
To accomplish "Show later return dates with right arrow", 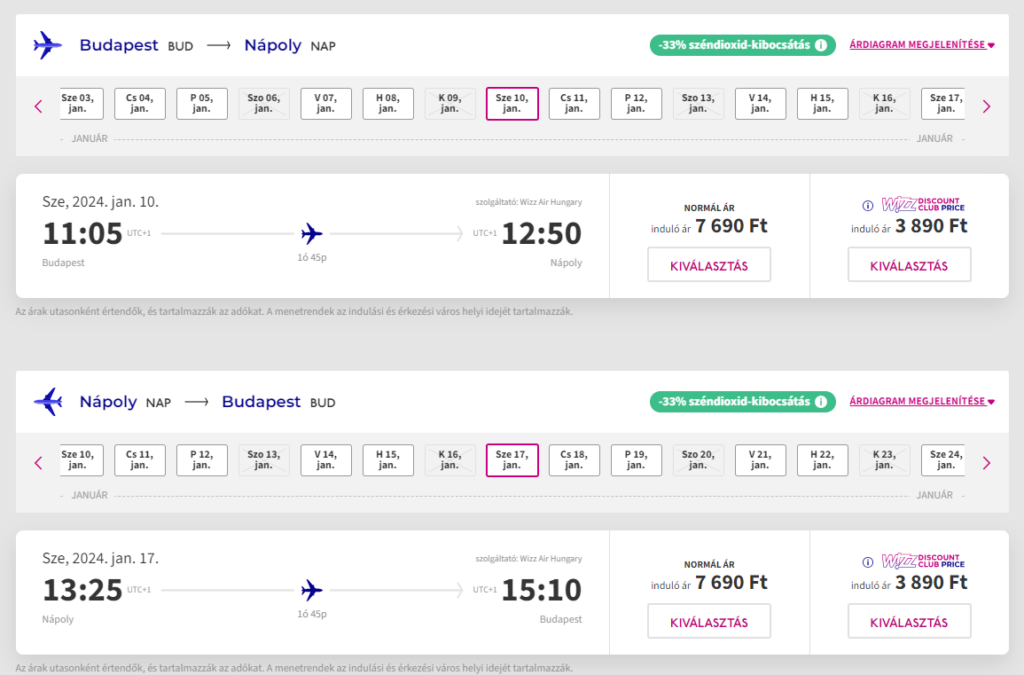I will coord(986,463).
